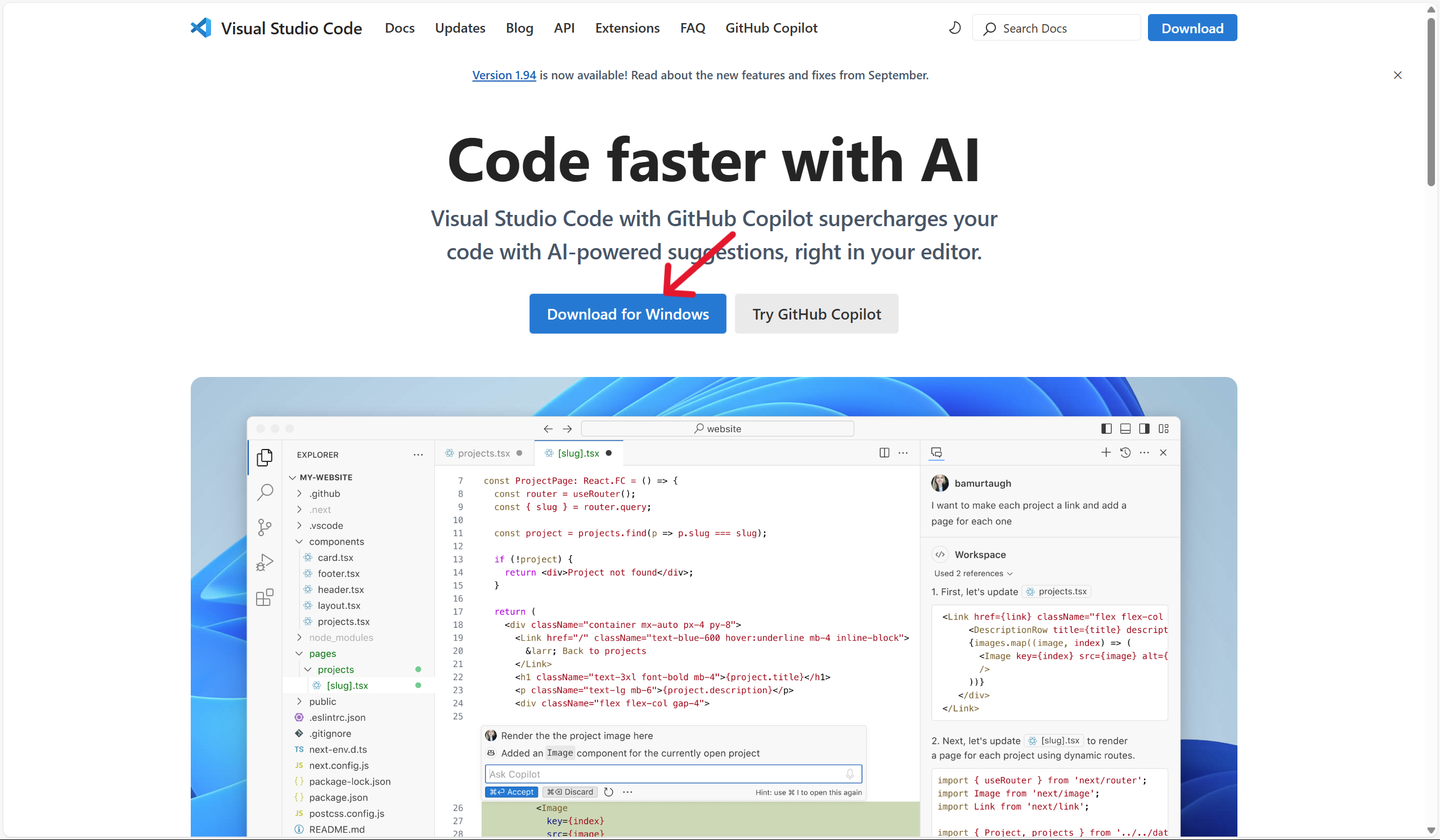The image size is (1440, 840).
Task: Toggle the bottom panel layout icon
Action: 1125,429
